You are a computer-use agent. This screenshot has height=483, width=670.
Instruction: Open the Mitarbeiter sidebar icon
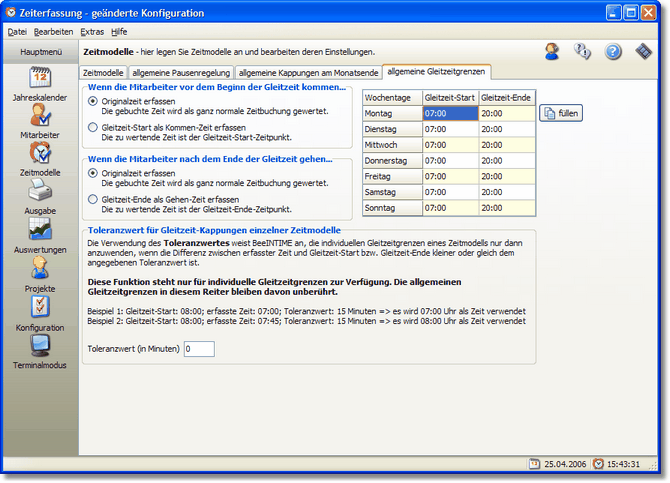pos(40,114)
